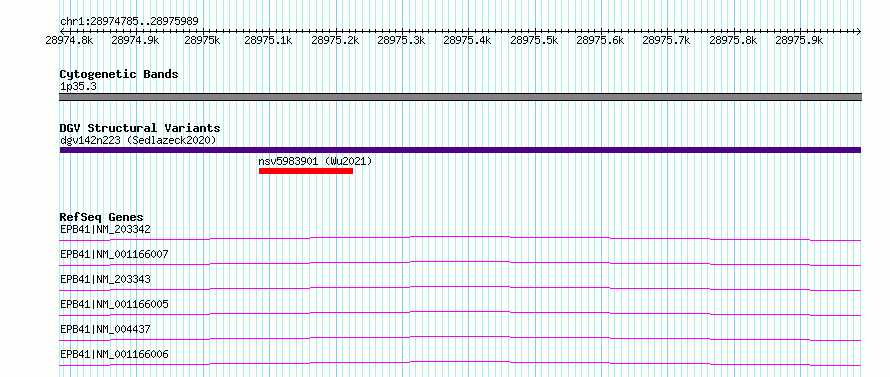Click the chr1:28974785..28975989 region label
Viewport: 890px width, 377px height.
point(129,22)
